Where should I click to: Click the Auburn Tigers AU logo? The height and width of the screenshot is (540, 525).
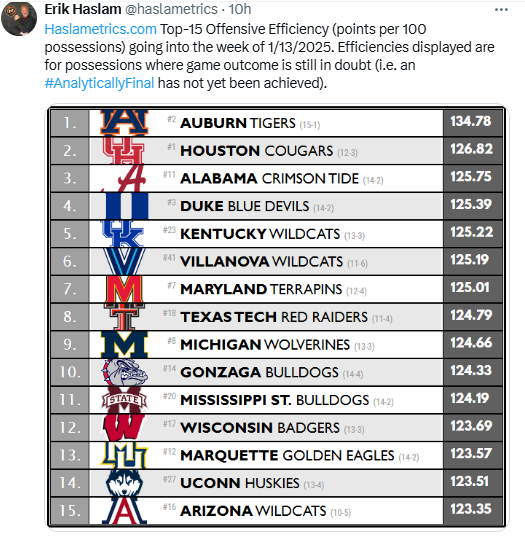[x=124, y=123]
